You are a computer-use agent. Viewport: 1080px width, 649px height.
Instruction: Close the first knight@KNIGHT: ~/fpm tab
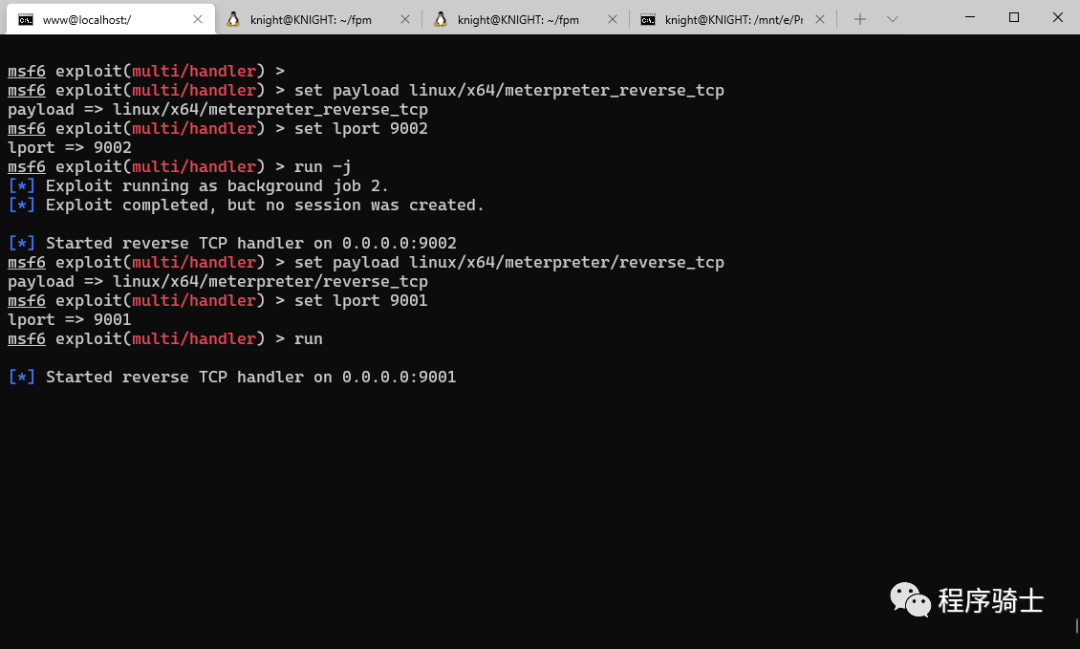405,19
